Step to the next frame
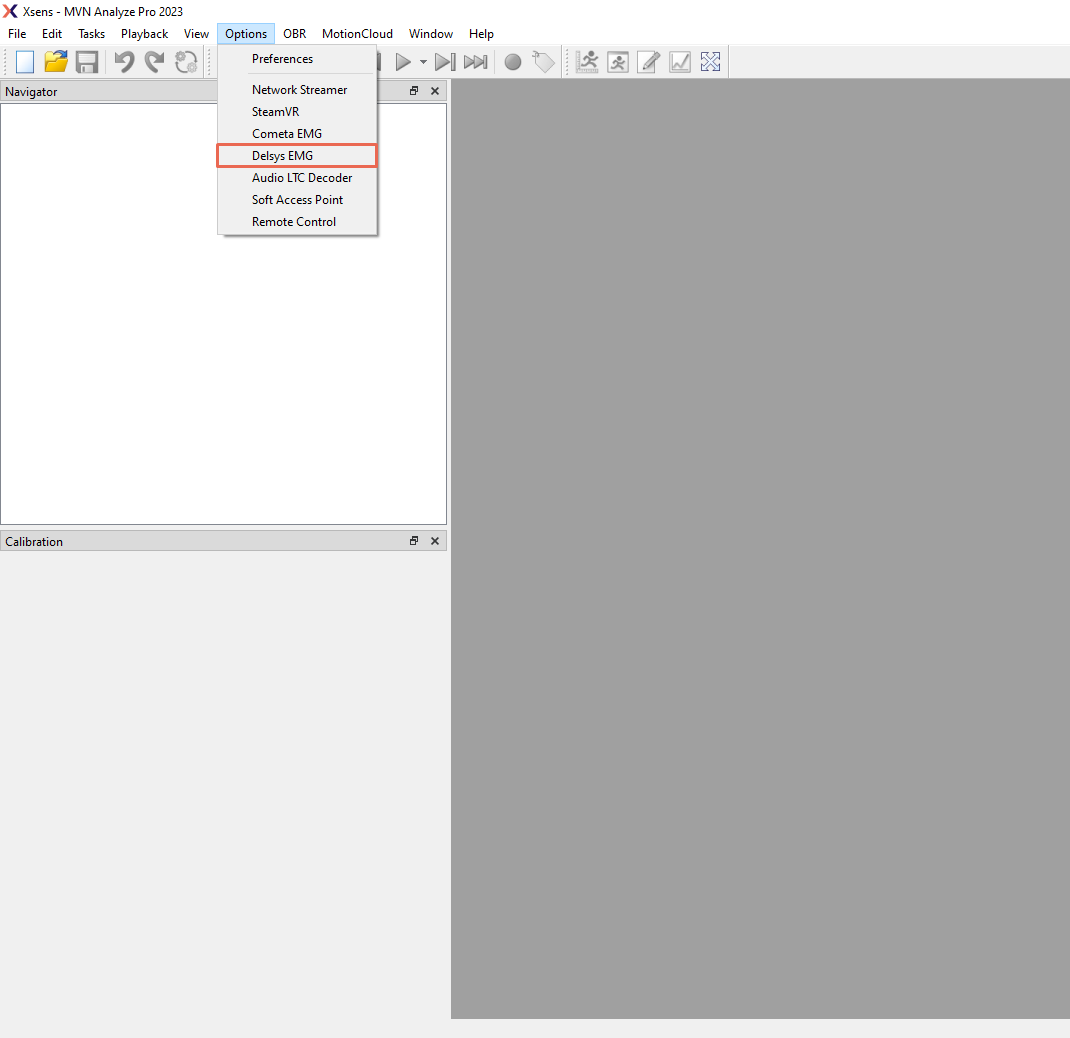The image size is (1070, 1038). 445,62
